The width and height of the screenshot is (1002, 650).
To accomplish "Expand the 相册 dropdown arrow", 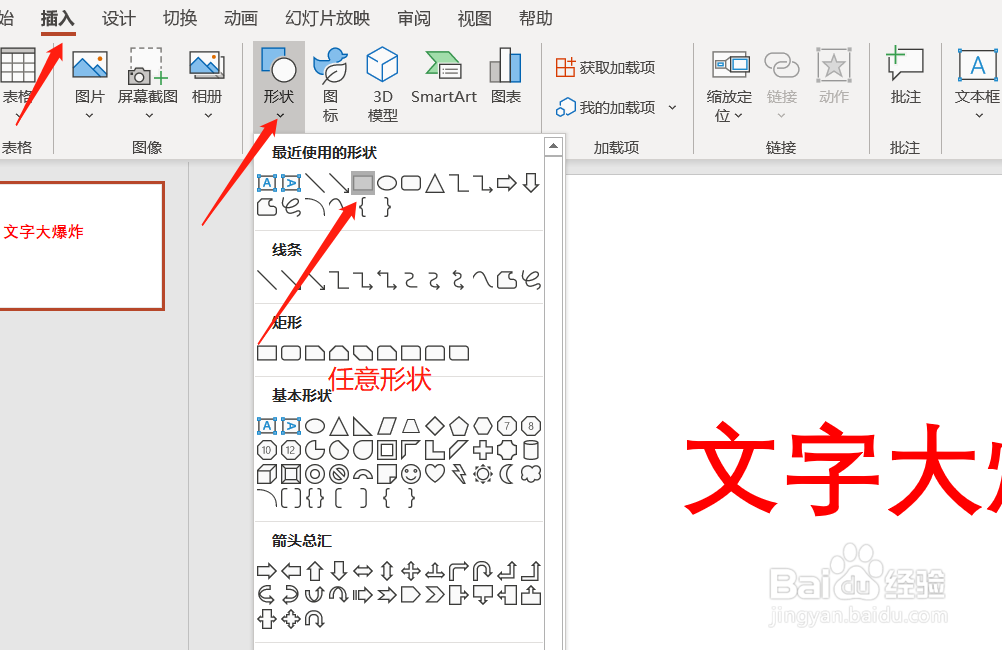I will [x=208, y=116].
